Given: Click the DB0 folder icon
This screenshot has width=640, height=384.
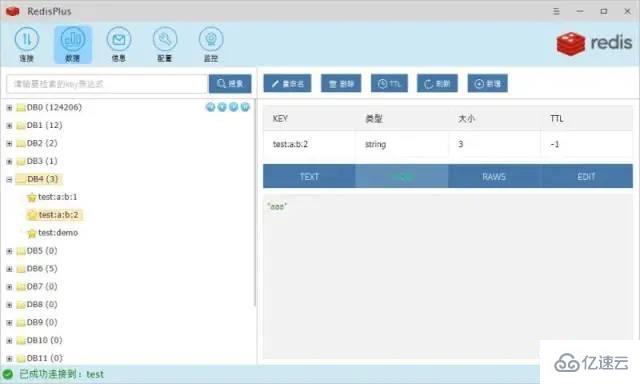Looking at the screenshot, I should [21, 108].
